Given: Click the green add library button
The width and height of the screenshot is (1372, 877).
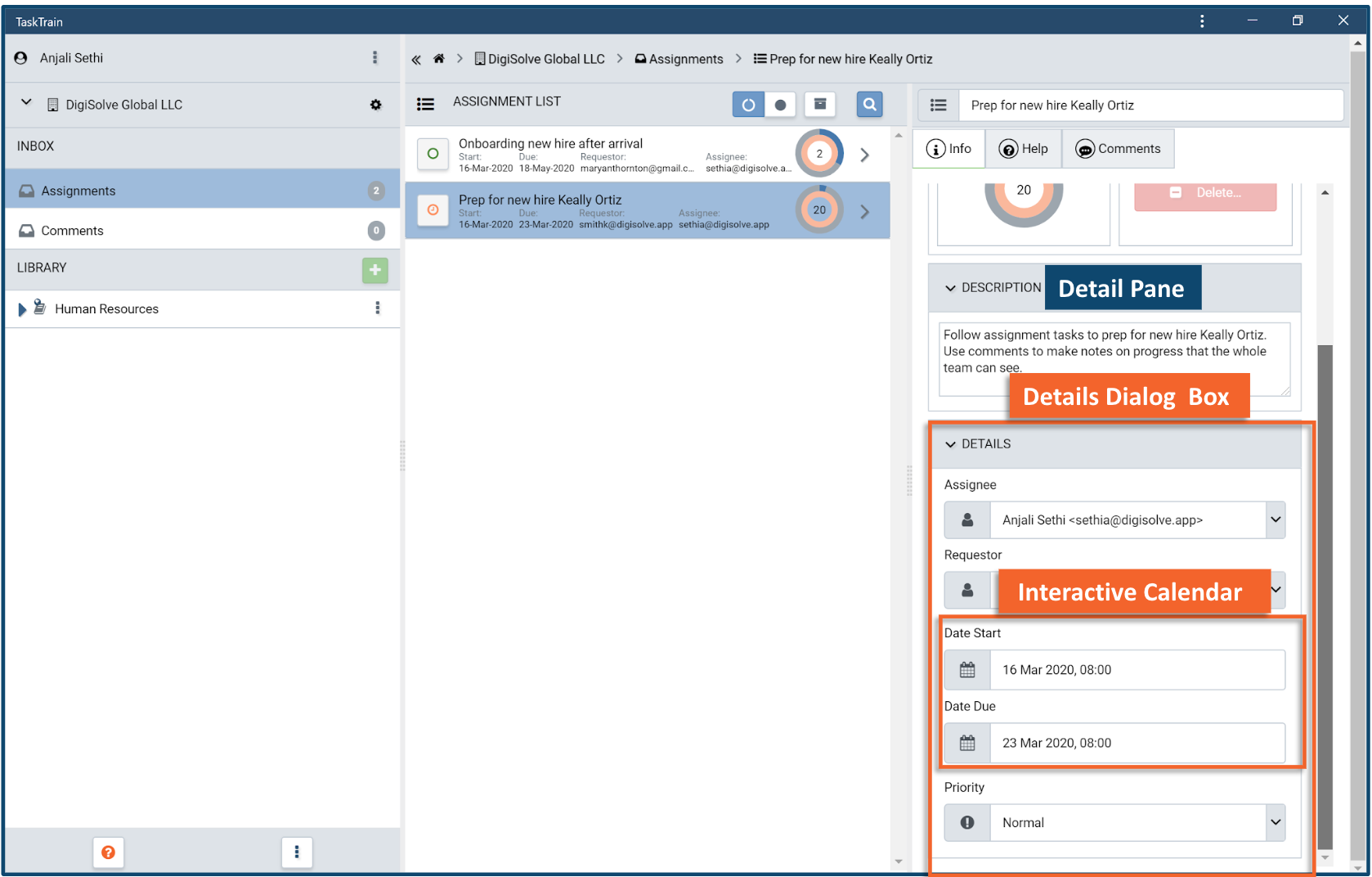Looking at the screenshot, I should [x=374, y=269].
